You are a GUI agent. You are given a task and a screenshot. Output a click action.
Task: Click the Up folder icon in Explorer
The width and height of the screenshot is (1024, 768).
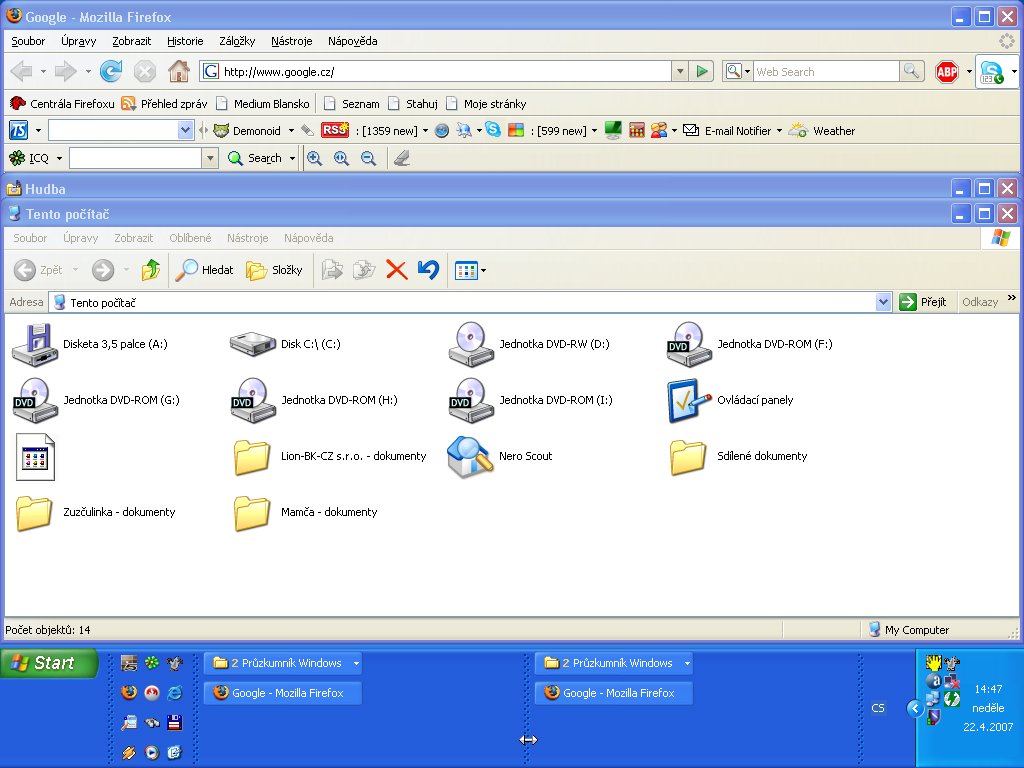[151, 270]
